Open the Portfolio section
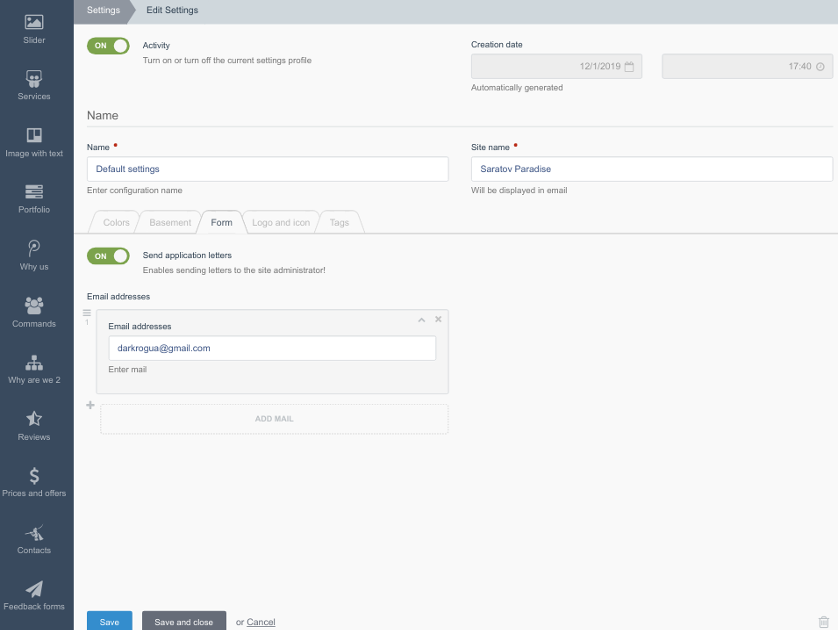This screenshot has height=630, width=838. point(34,199)
